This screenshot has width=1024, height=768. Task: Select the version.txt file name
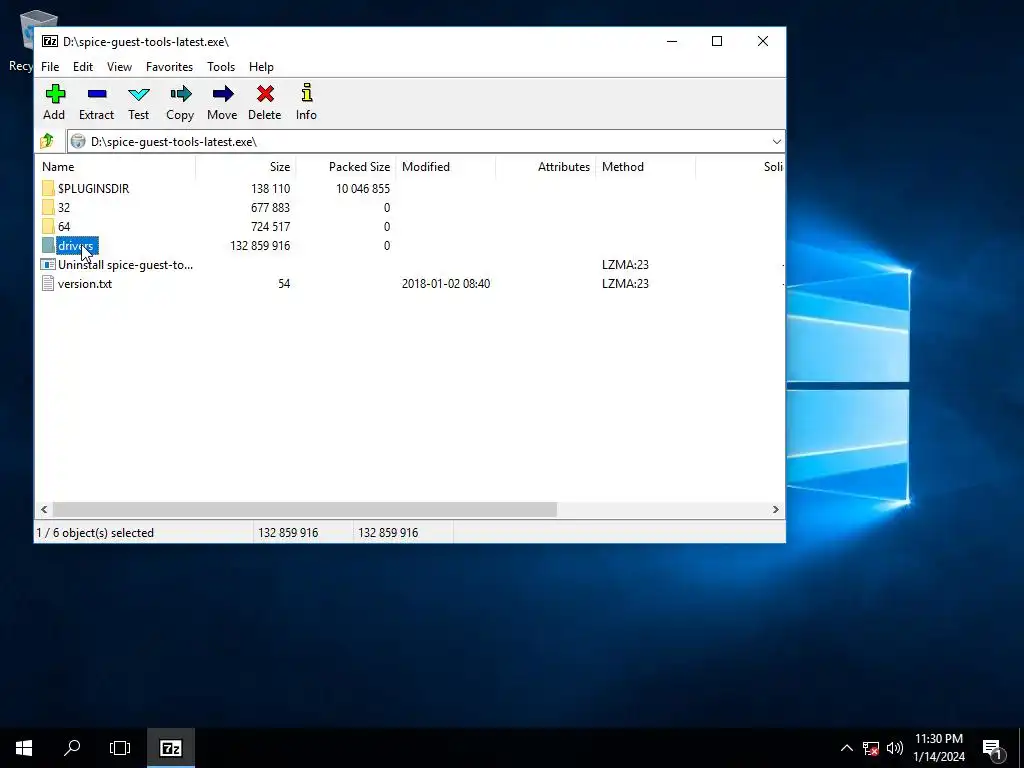pos(85,283)
